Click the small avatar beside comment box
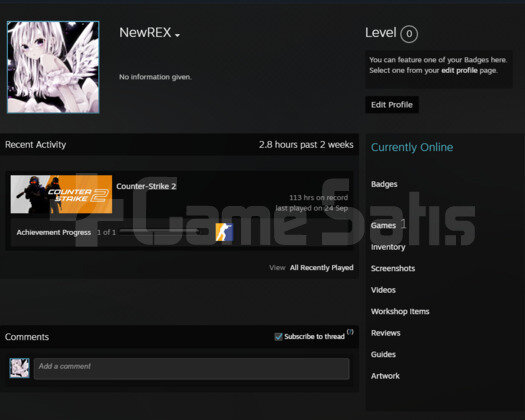This screenshot has height=420, width=525. coord(19,368)
